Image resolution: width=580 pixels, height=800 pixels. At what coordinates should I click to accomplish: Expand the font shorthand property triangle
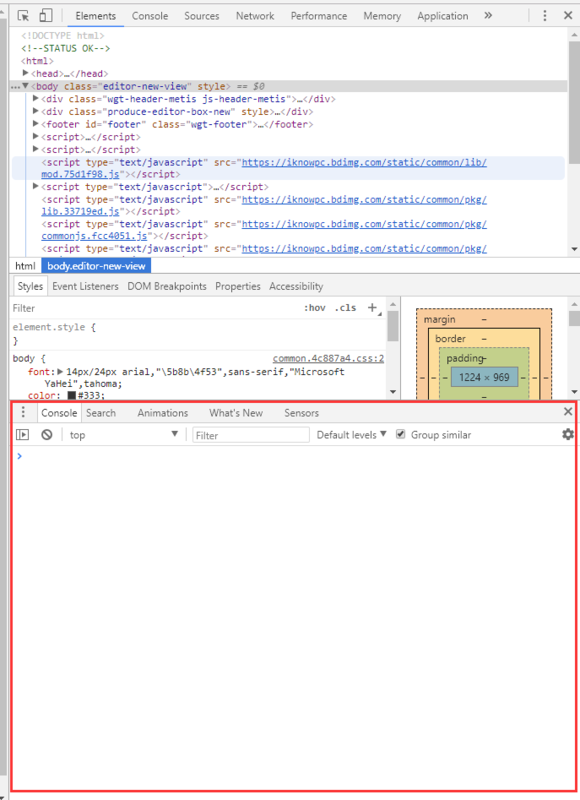pyautogui.click(x=60, y=371)
